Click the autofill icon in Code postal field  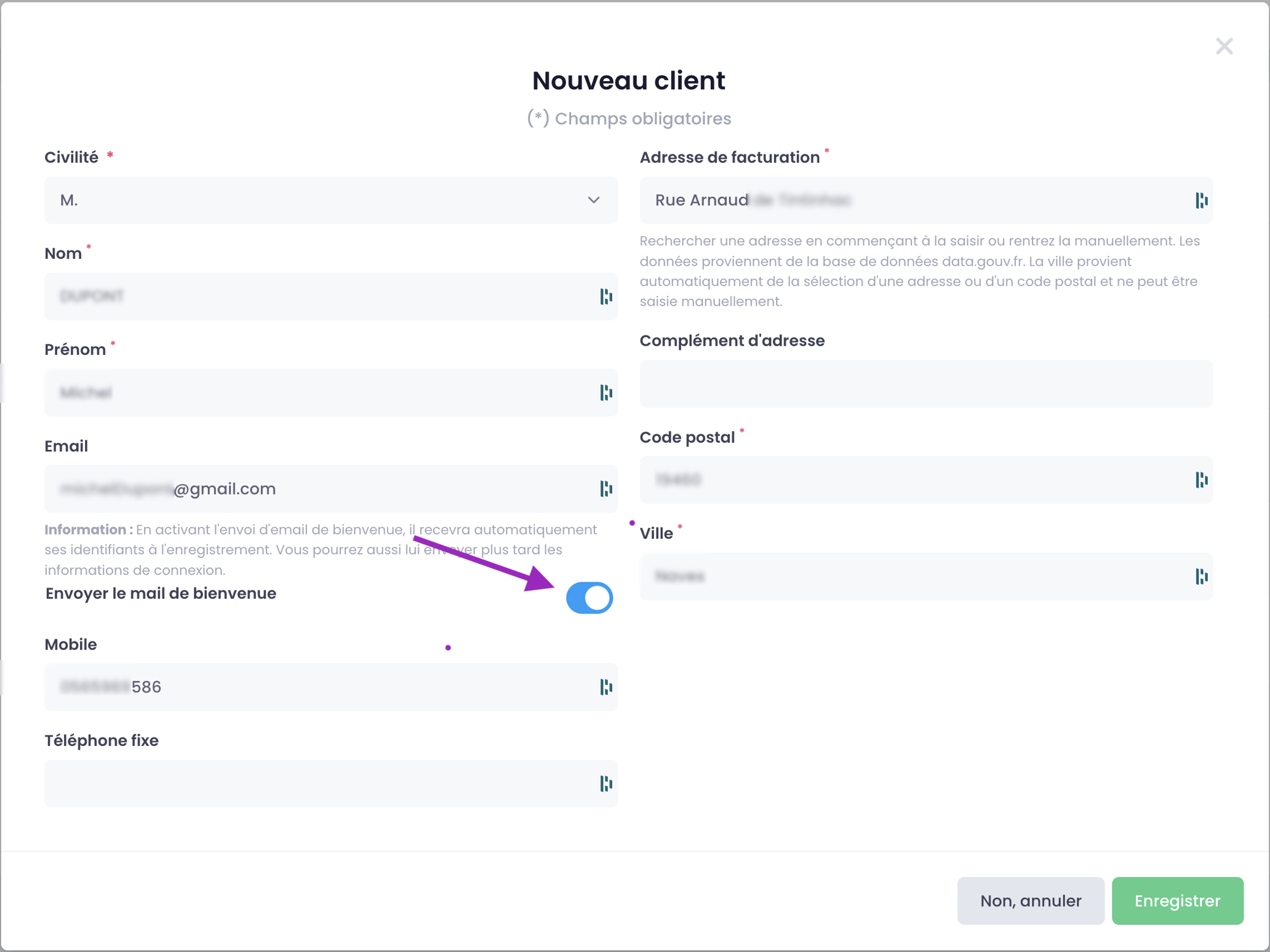[x=1201, y=480]
